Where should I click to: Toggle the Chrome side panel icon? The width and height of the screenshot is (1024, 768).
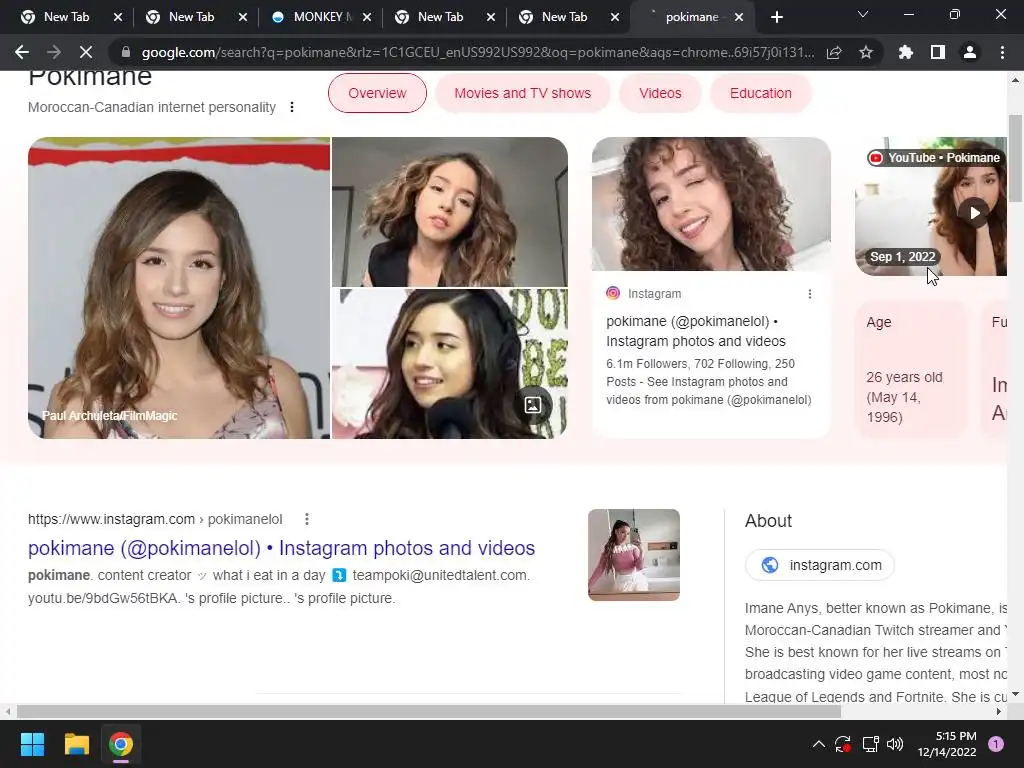pos(938,52)
